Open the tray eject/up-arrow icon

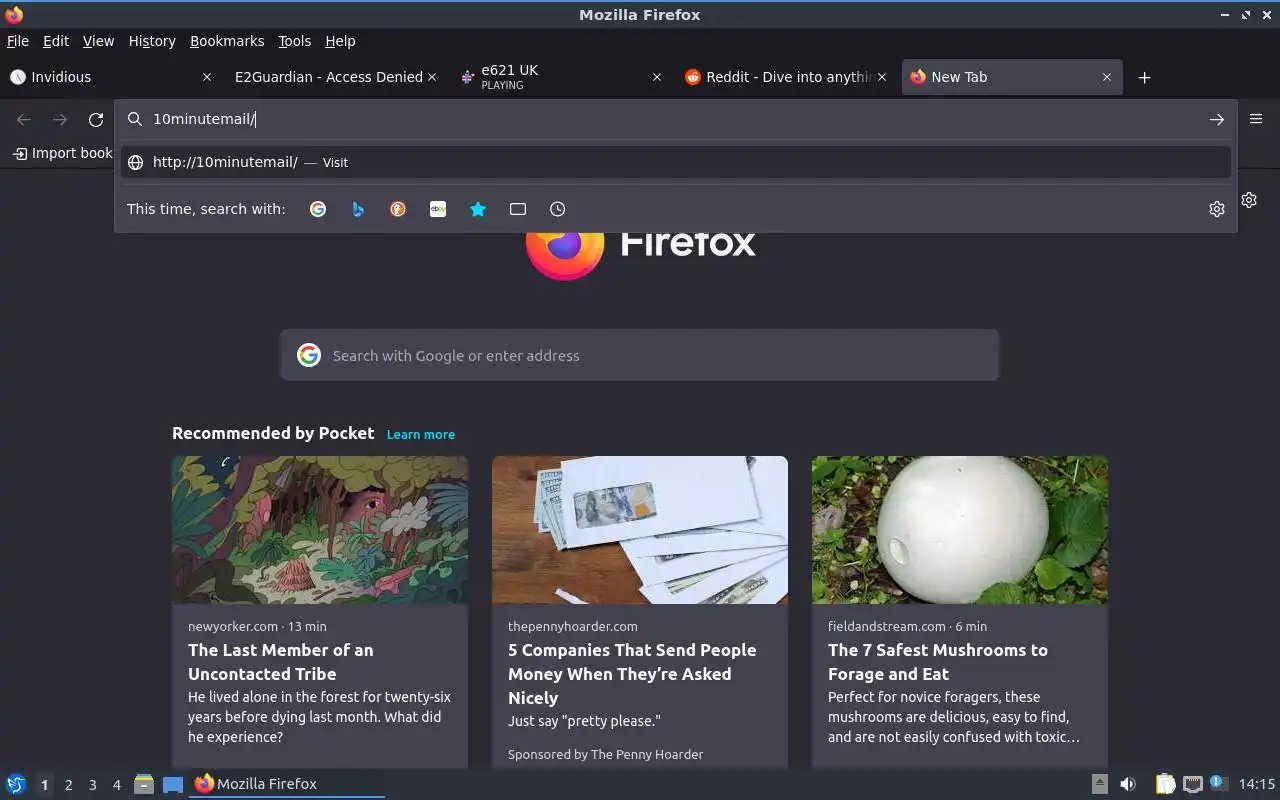(x=1099, y=784)
